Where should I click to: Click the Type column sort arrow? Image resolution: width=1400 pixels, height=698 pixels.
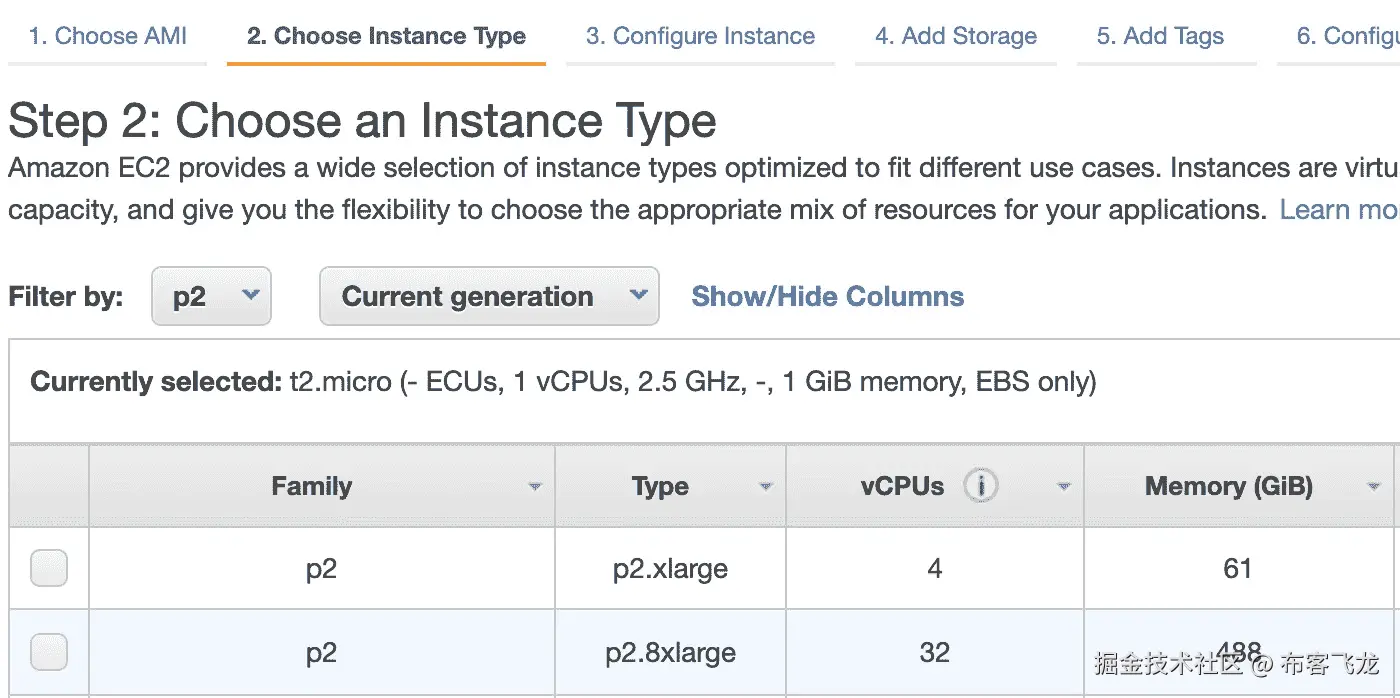(x=766, y=487)
